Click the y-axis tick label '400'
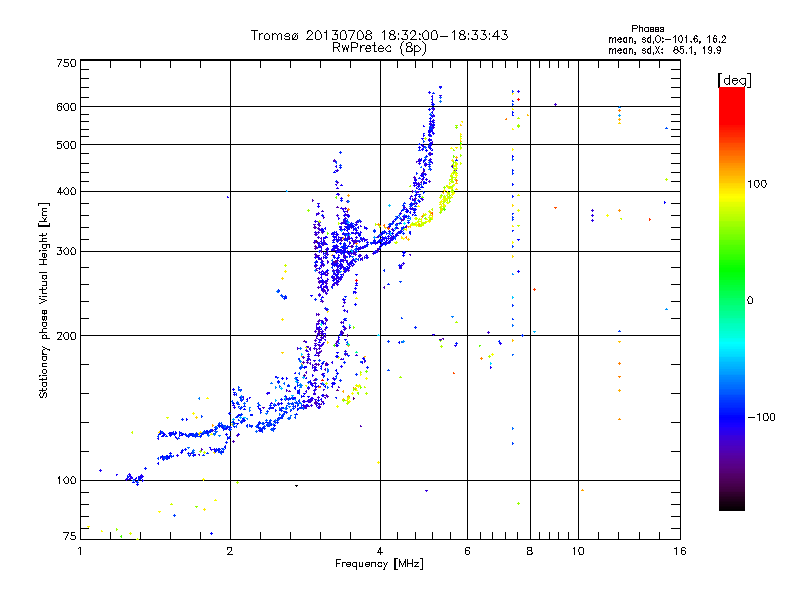The width and height of the screenshot is (800, 600). pos(66,191)
